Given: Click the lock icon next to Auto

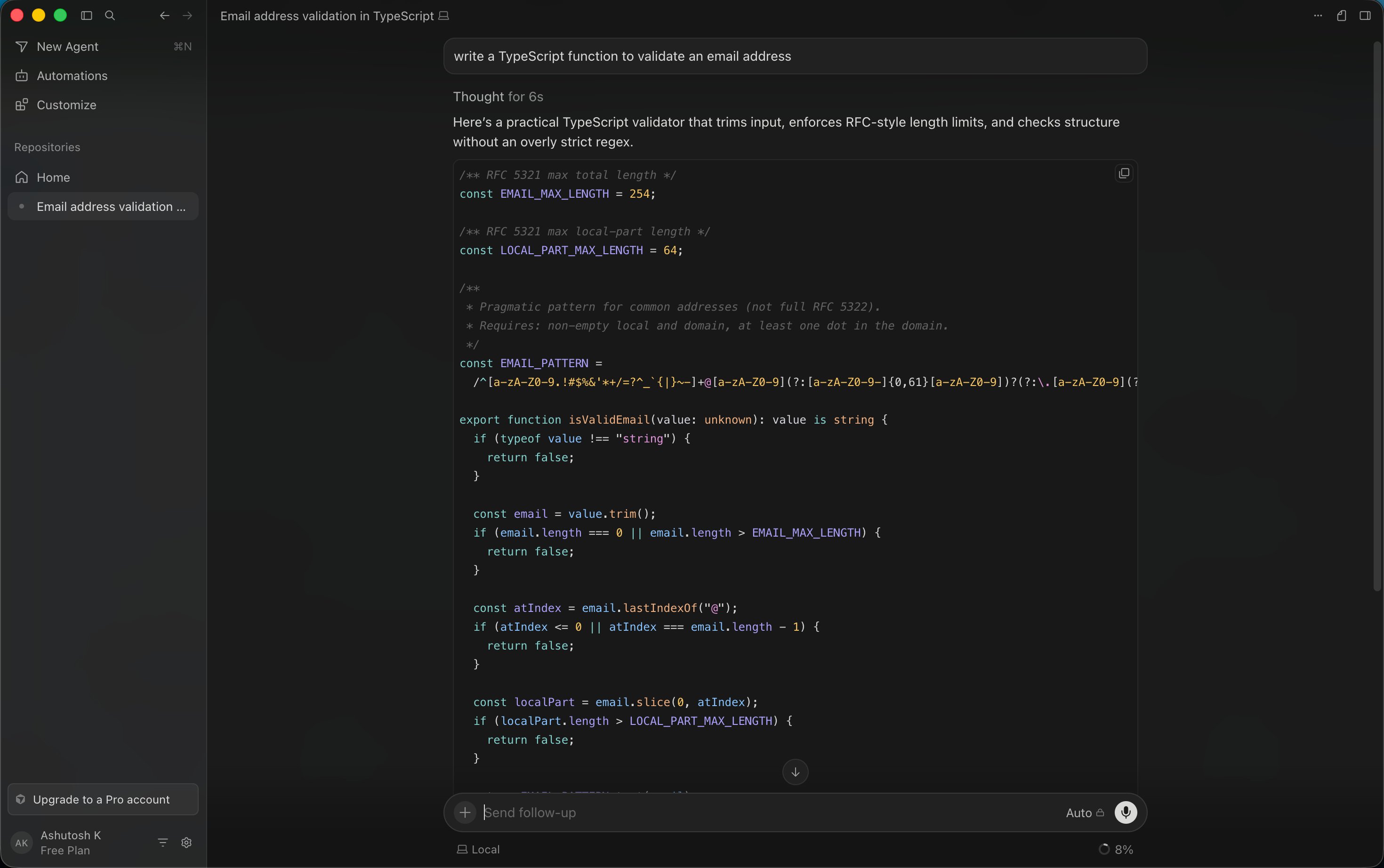Looking at the screenshot, I should point(1100,813).
